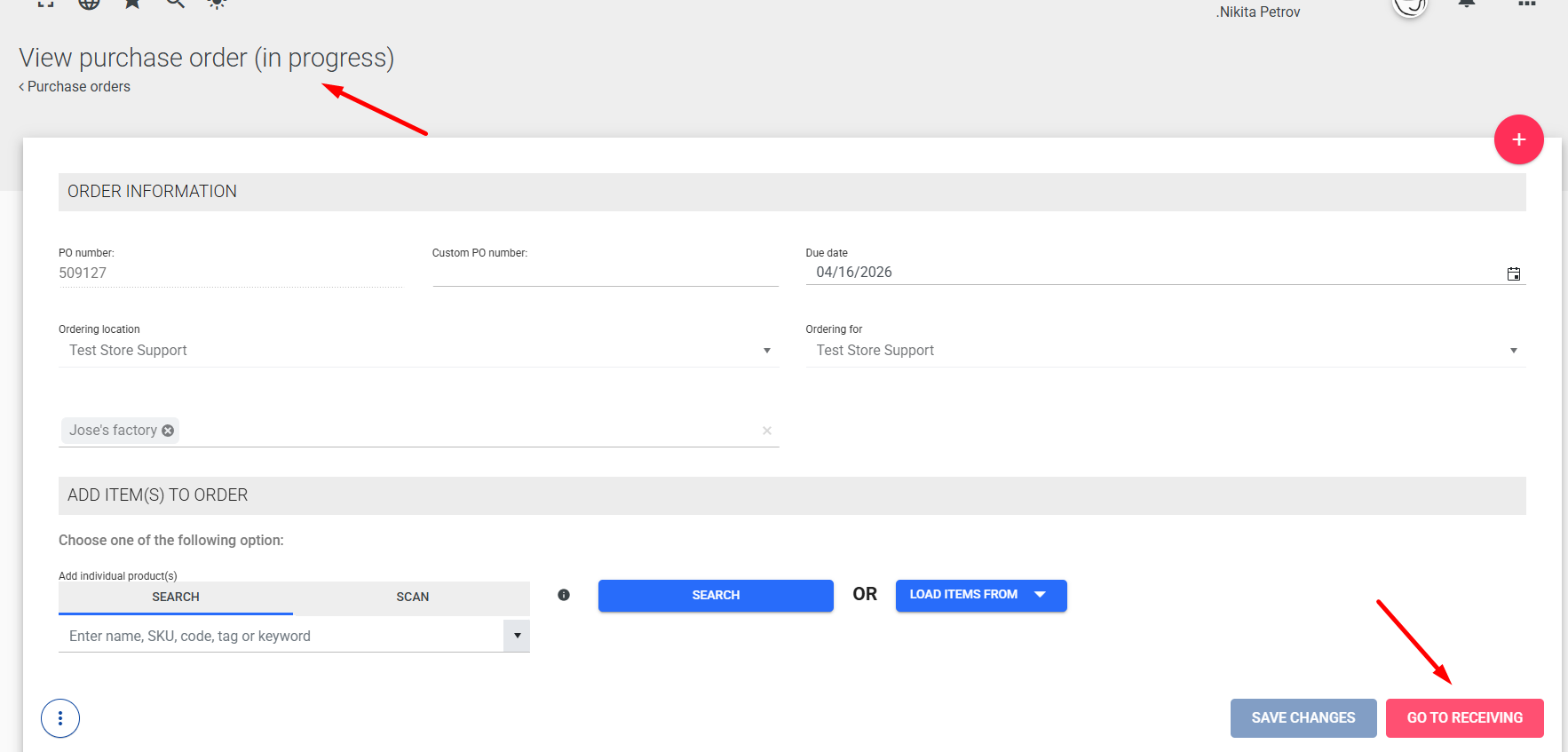Click the Custom PO number field
The width and height of the screenshot is (1568, 752).
(606, 273)
